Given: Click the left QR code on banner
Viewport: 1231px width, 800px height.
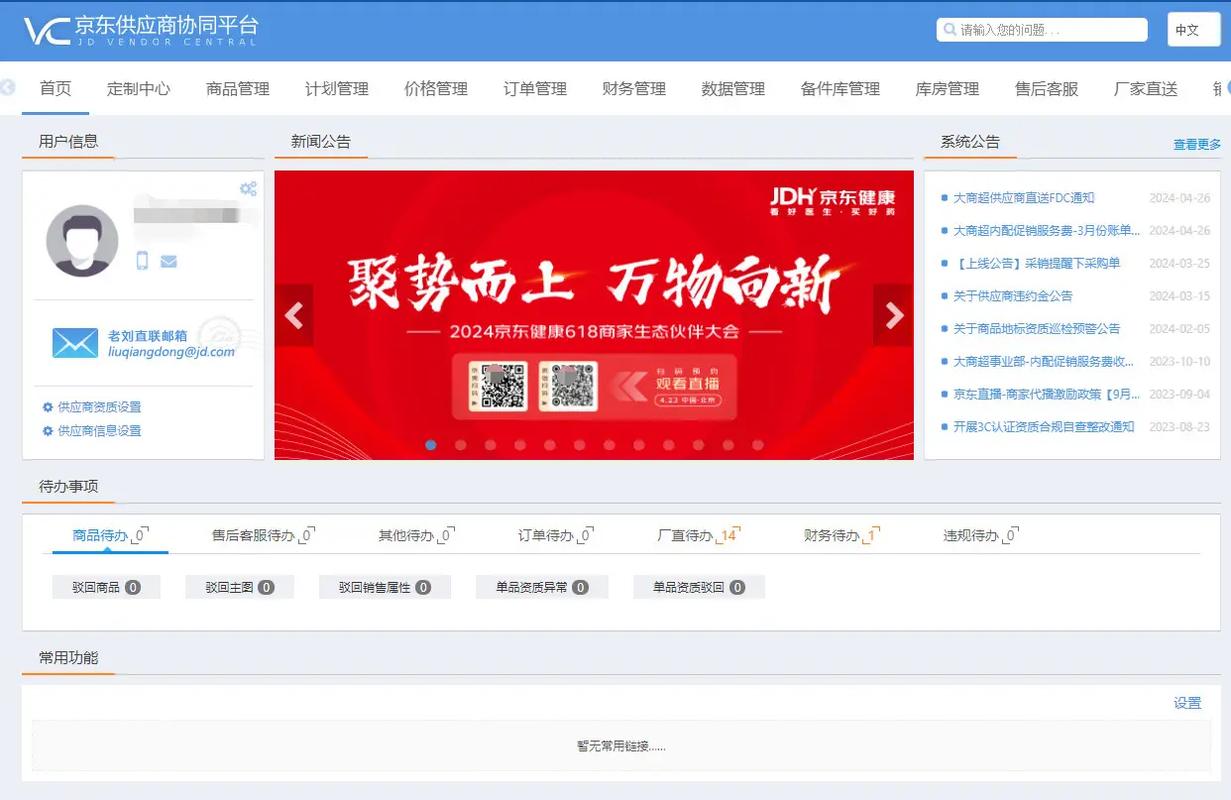Looking at the screenshot, I should point(504,385).
